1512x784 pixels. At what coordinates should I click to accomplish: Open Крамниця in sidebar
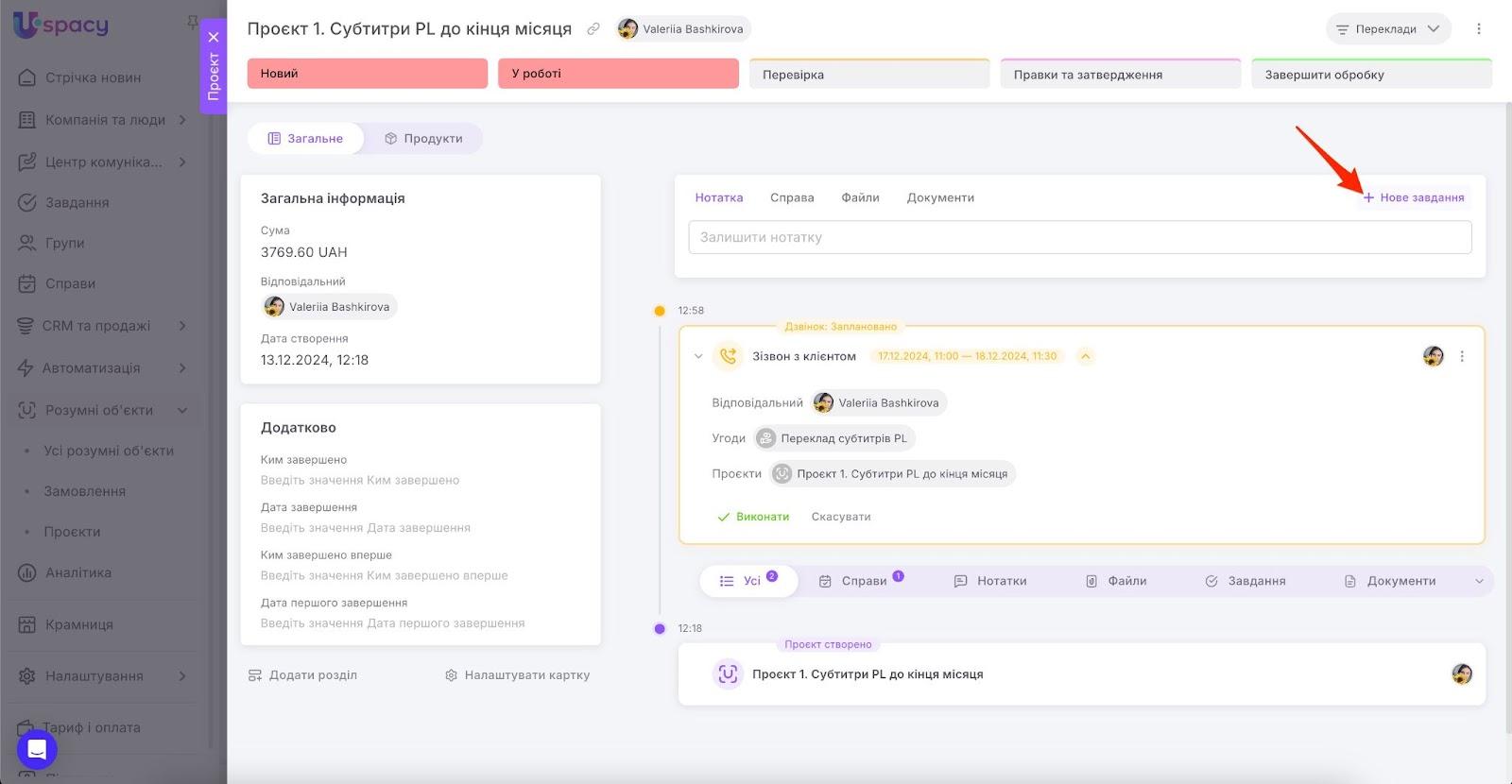[x=66, y=624]
